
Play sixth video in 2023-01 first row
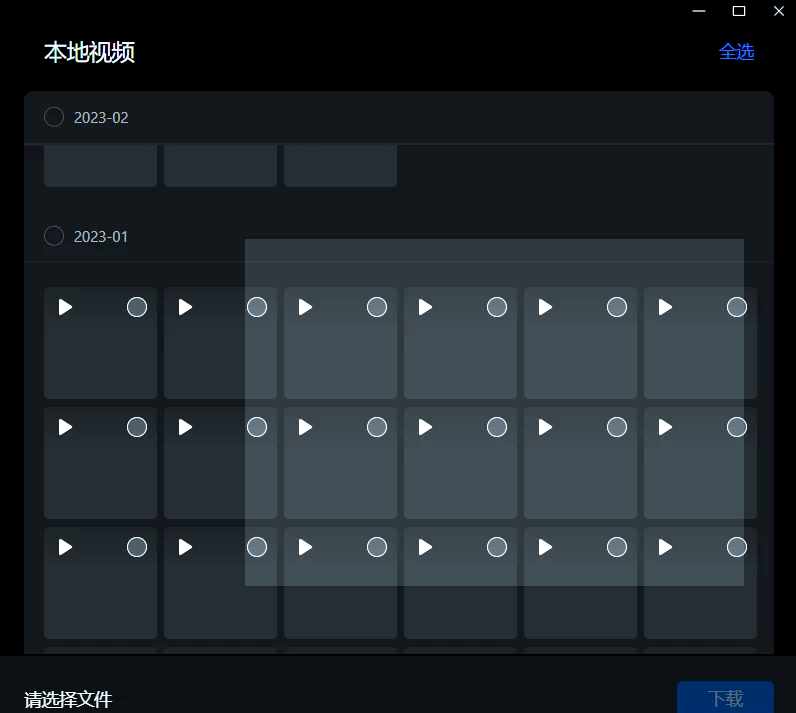pyautogui.click(x=666, y=307)
